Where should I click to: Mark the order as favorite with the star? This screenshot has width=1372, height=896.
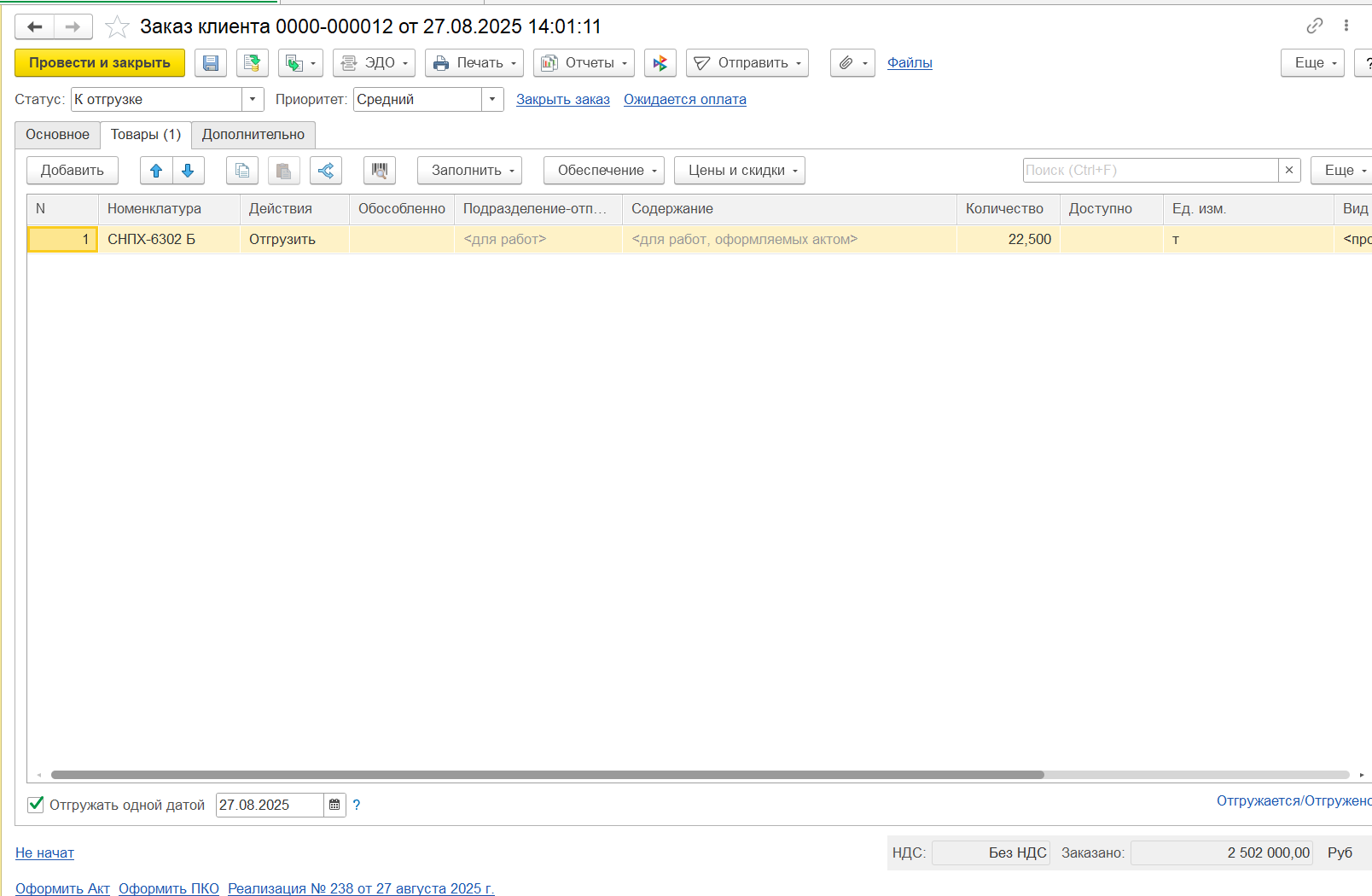point(117,27)
